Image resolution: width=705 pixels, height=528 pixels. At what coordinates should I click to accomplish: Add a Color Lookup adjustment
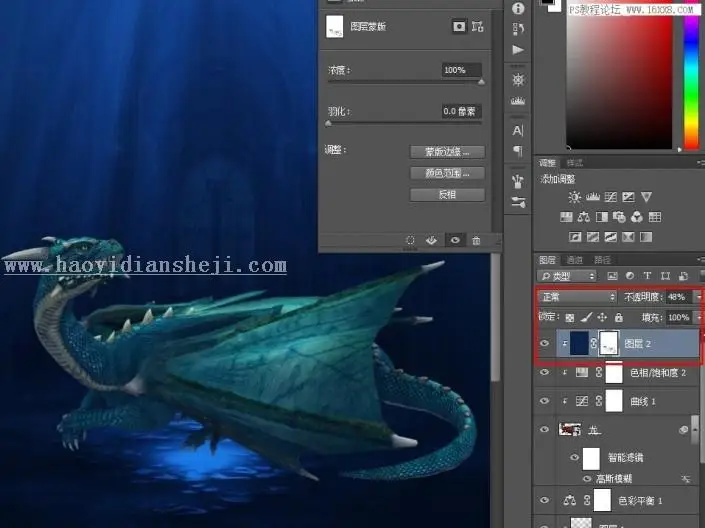point(655,217)
